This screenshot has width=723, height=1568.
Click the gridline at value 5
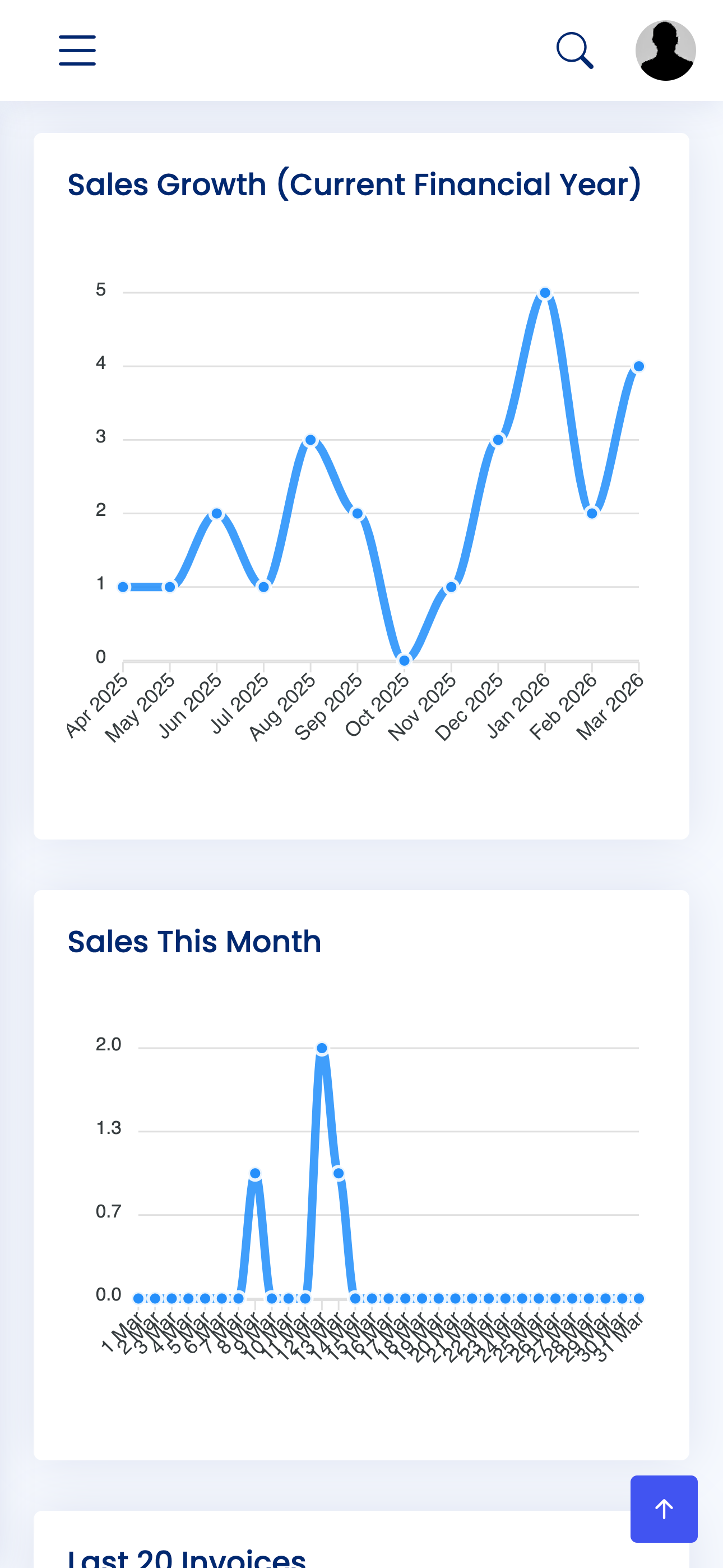(365, 291)
